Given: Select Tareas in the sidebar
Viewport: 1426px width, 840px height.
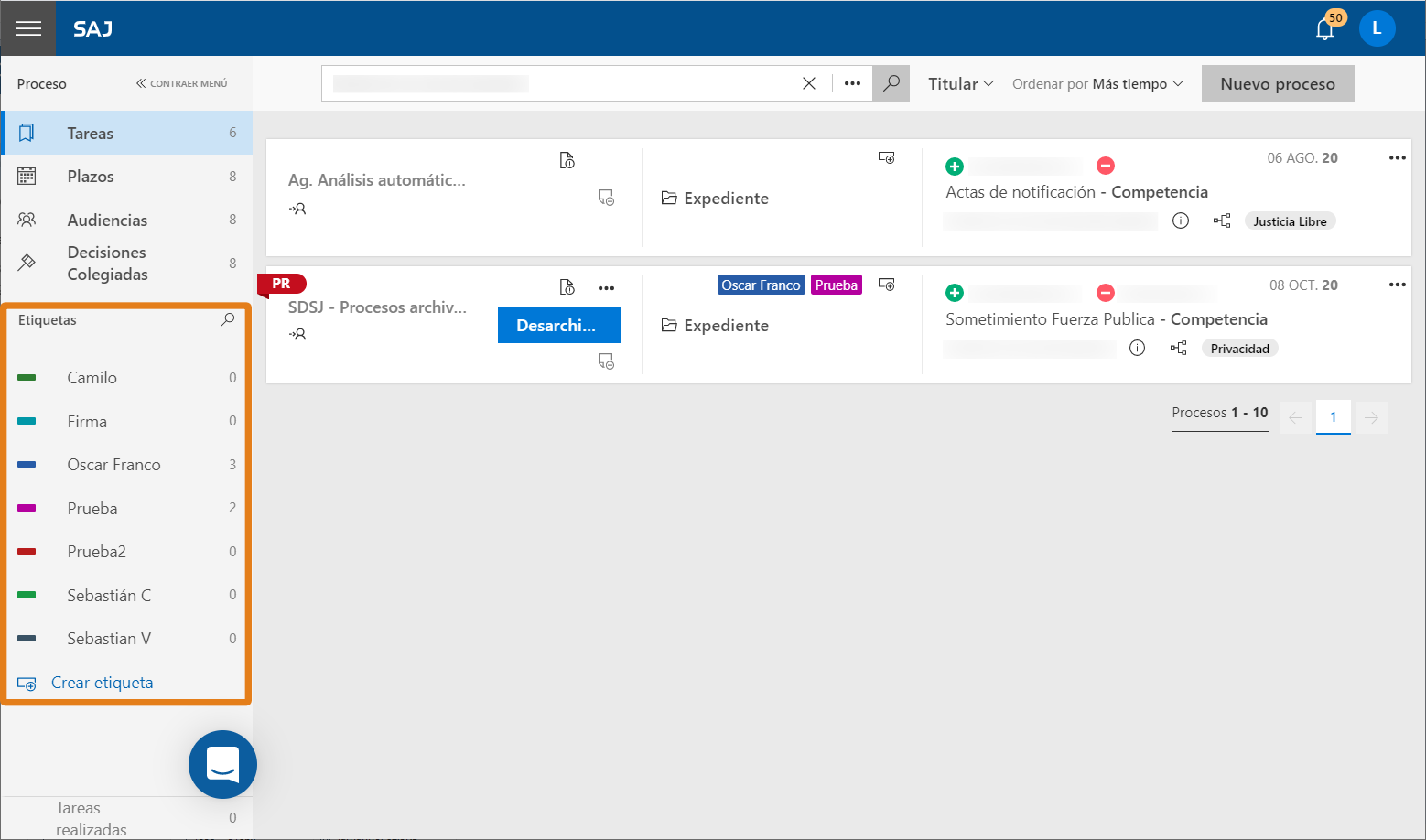Looking at the screenshot, I should (x=126, y=133).
